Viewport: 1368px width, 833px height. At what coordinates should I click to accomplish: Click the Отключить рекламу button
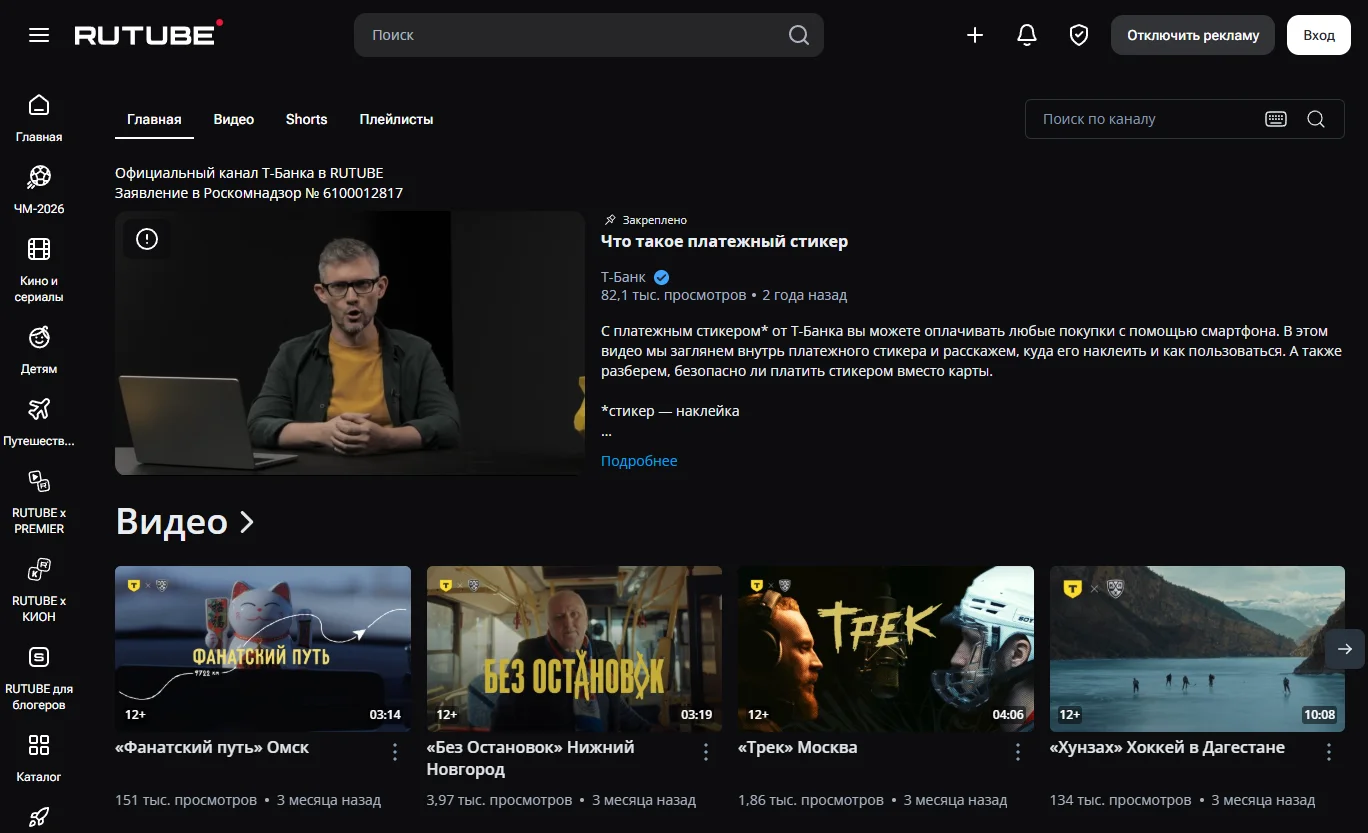pos(1193,35)
